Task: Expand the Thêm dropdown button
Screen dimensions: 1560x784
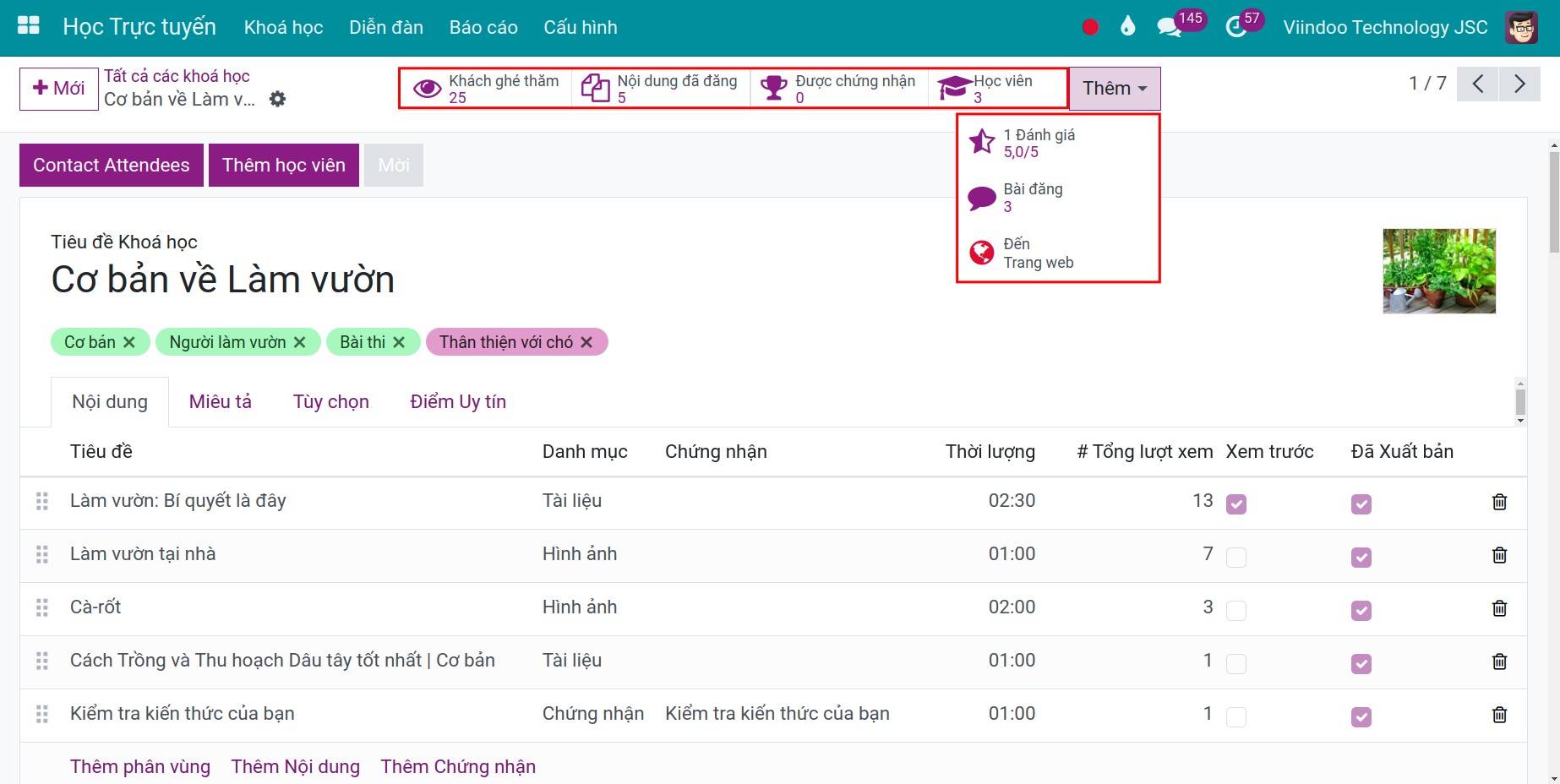Action: click(x=1115, y=88)
